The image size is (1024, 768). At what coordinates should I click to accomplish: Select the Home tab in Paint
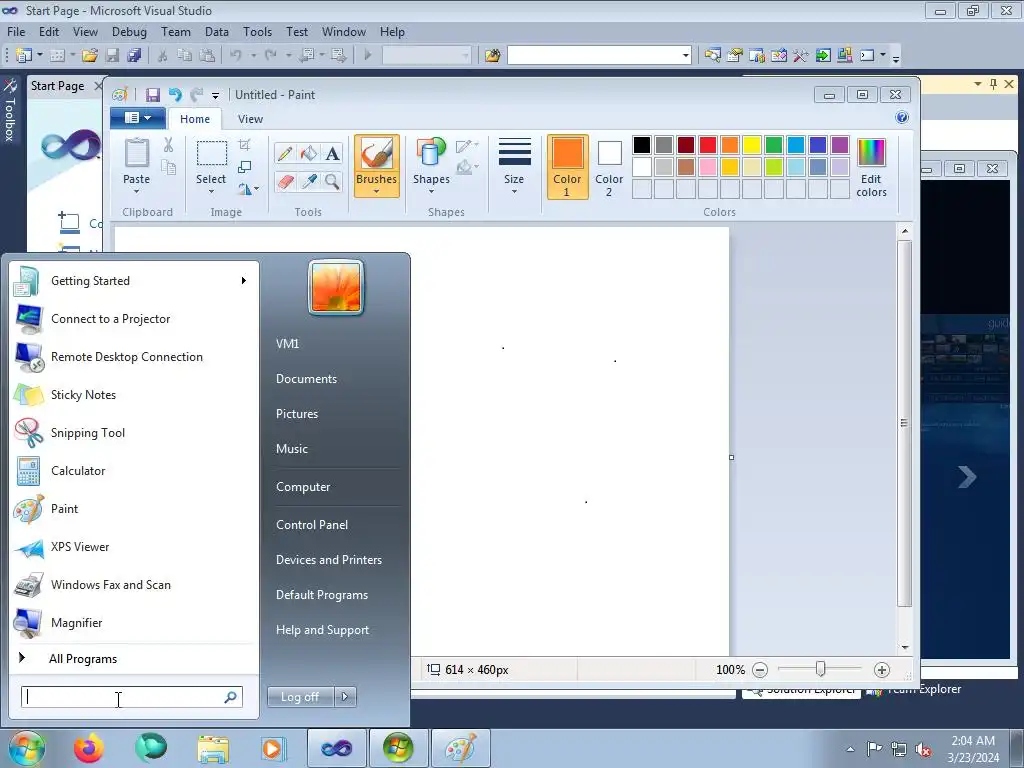(195, 119)
